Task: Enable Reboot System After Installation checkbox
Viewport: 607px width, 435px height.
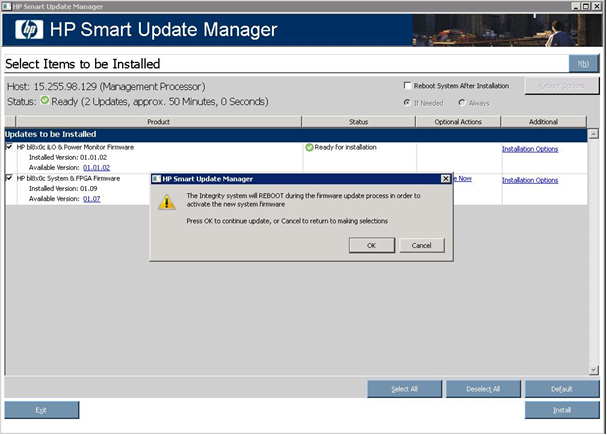Action: coord(407,86)
